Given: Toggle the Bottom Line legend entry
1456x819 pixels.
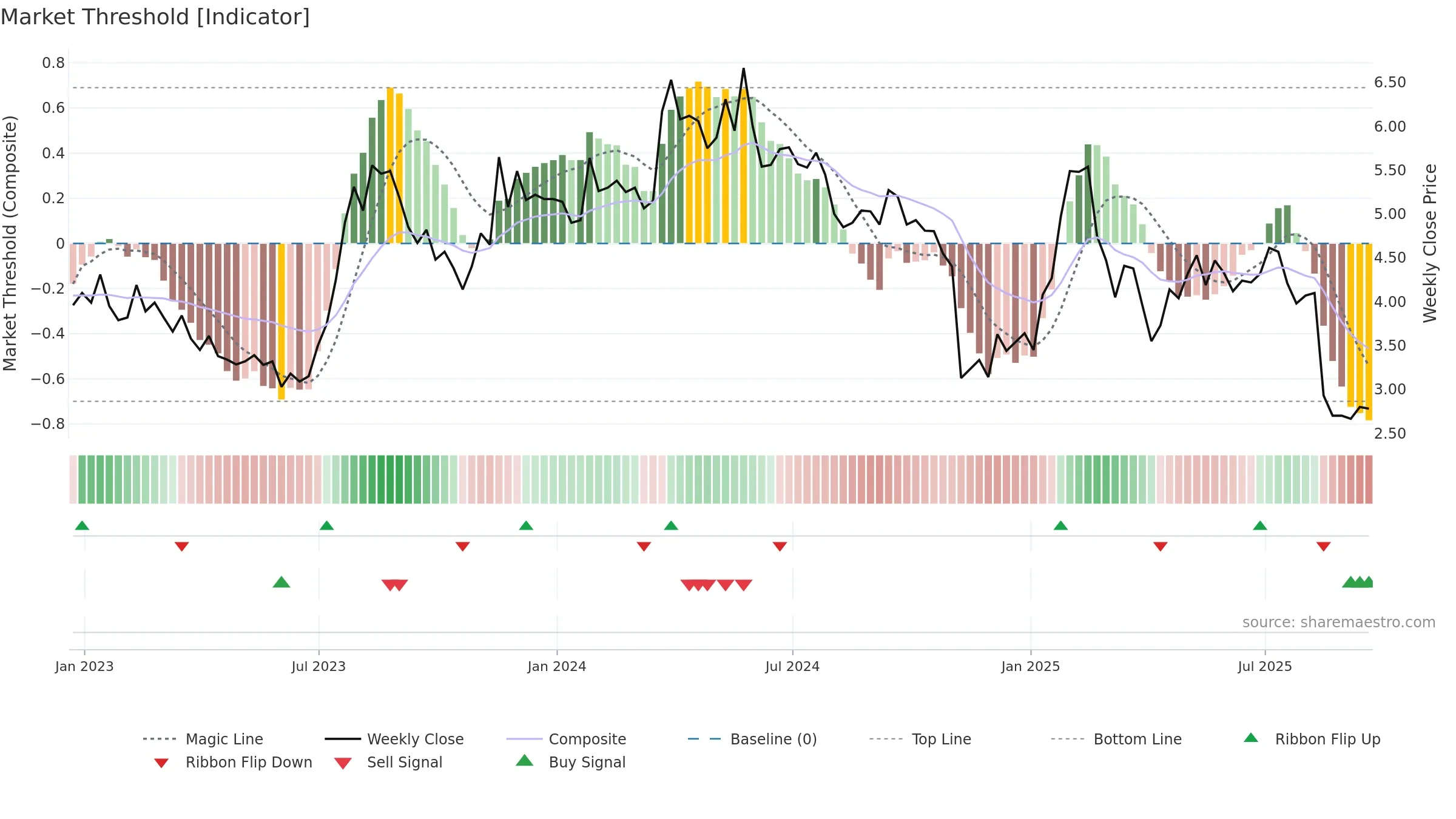Looking at the screenshot, I should pyautogui.click(x=1116, y=739).
